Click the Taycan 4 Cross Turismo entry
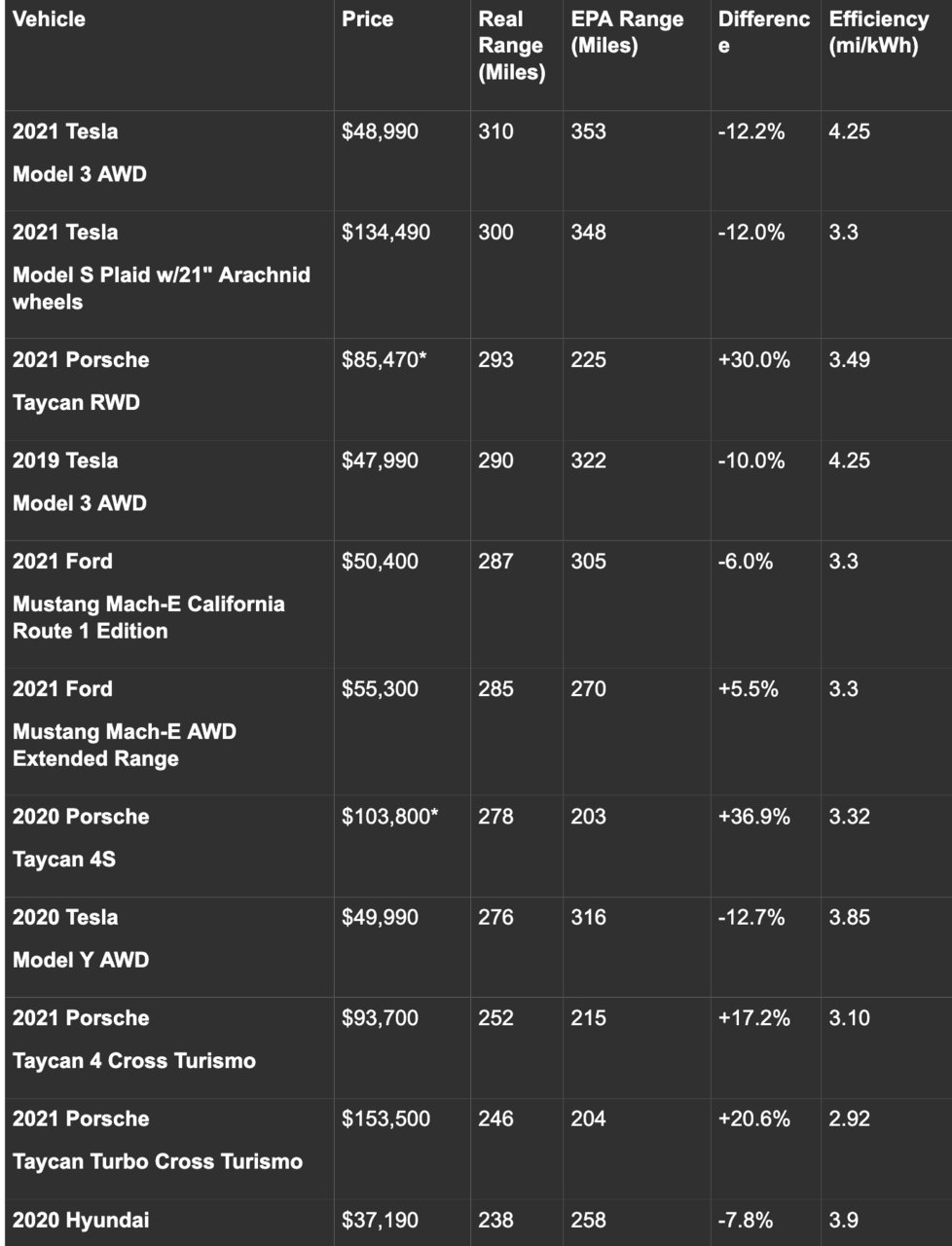Screen dimensions: 952x1246 click(134, 1061)
